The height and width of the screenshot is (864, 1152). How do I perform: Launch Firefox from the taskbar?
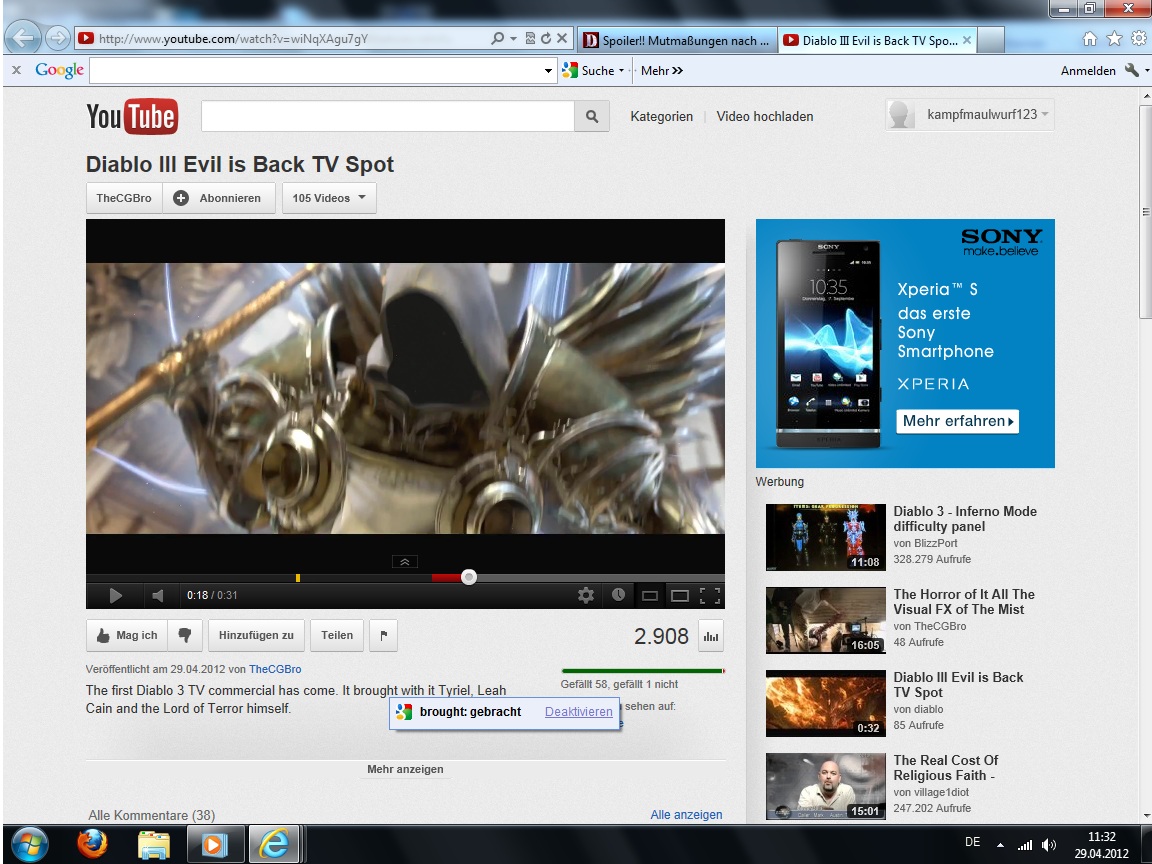point(93,844)
